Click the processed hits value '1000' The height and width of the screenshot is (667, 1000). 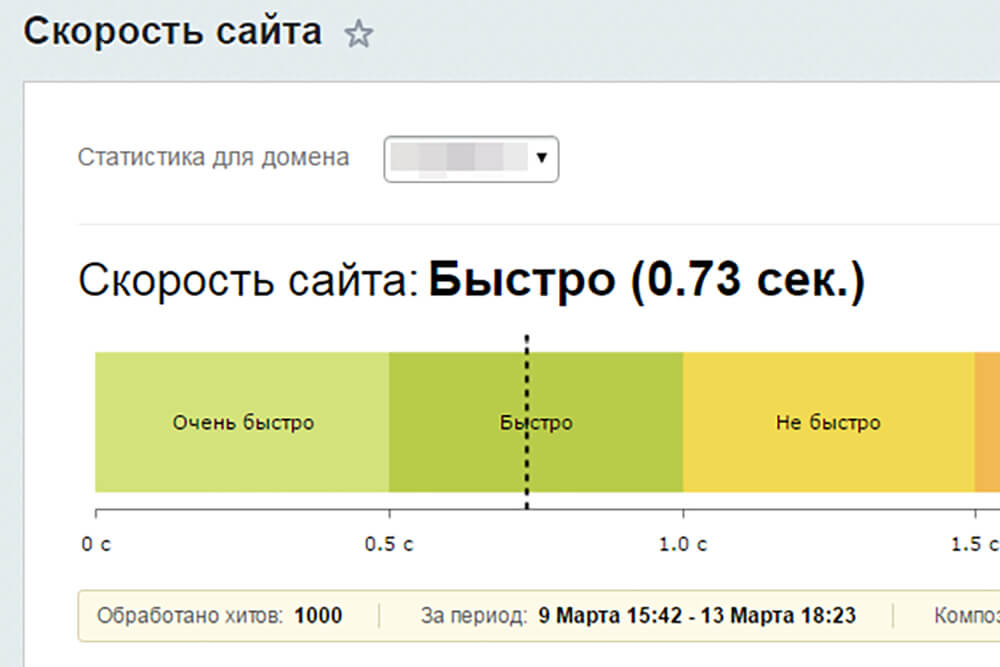point(318,615)
